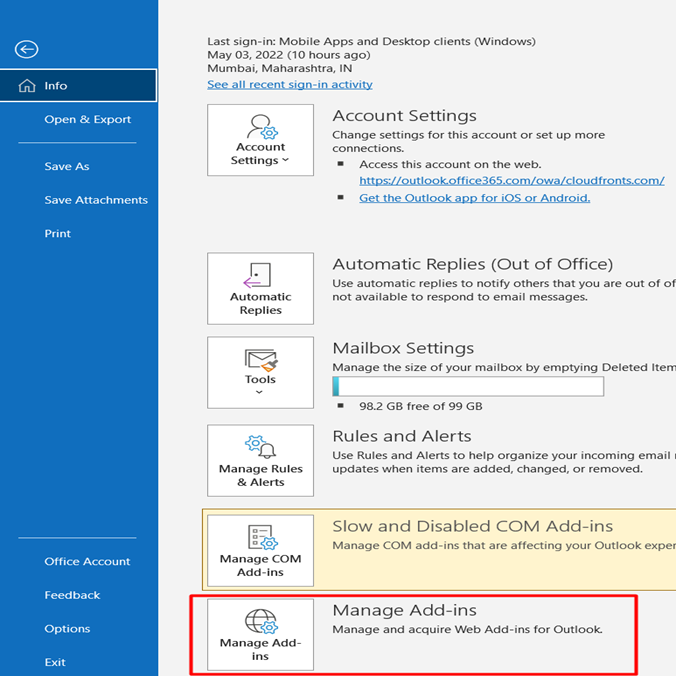The width and height of the screenshot is (676, 676).
Task: Click Manage and acquire Web Add-ins description
Action: 467,629
